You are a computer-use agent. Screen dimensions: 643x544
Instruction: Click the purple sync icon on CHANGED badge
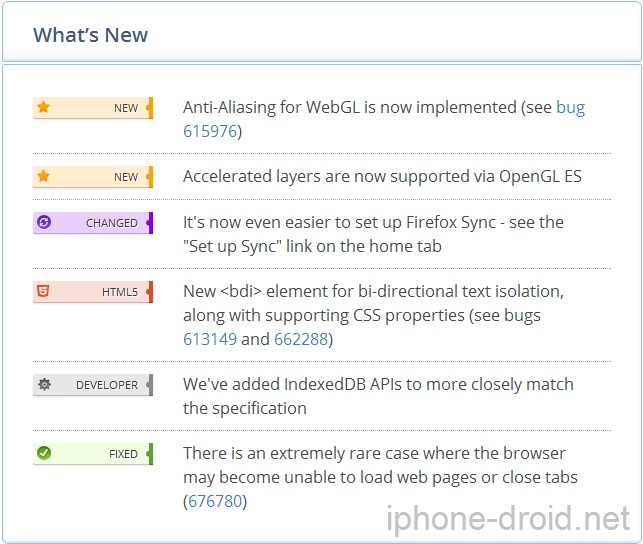pyautogui.click(x=44, y=222)
